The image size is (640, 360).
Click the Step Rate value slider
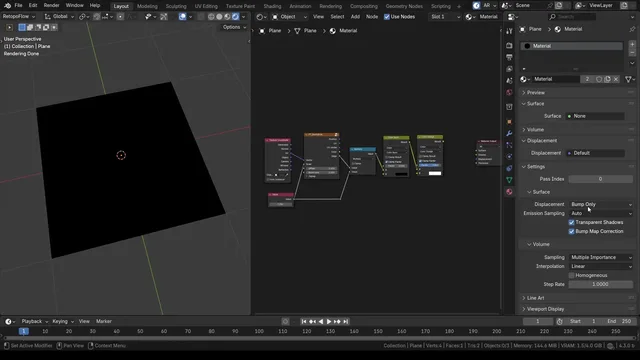601,284
